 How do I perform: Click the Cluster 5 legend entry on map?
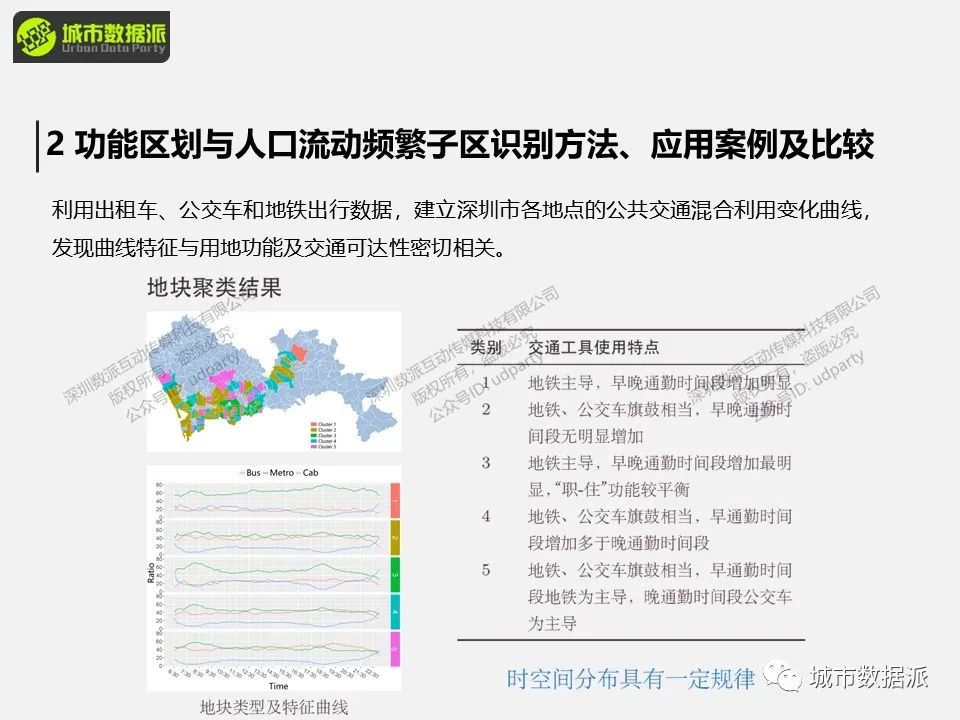[x=323, y=446]
